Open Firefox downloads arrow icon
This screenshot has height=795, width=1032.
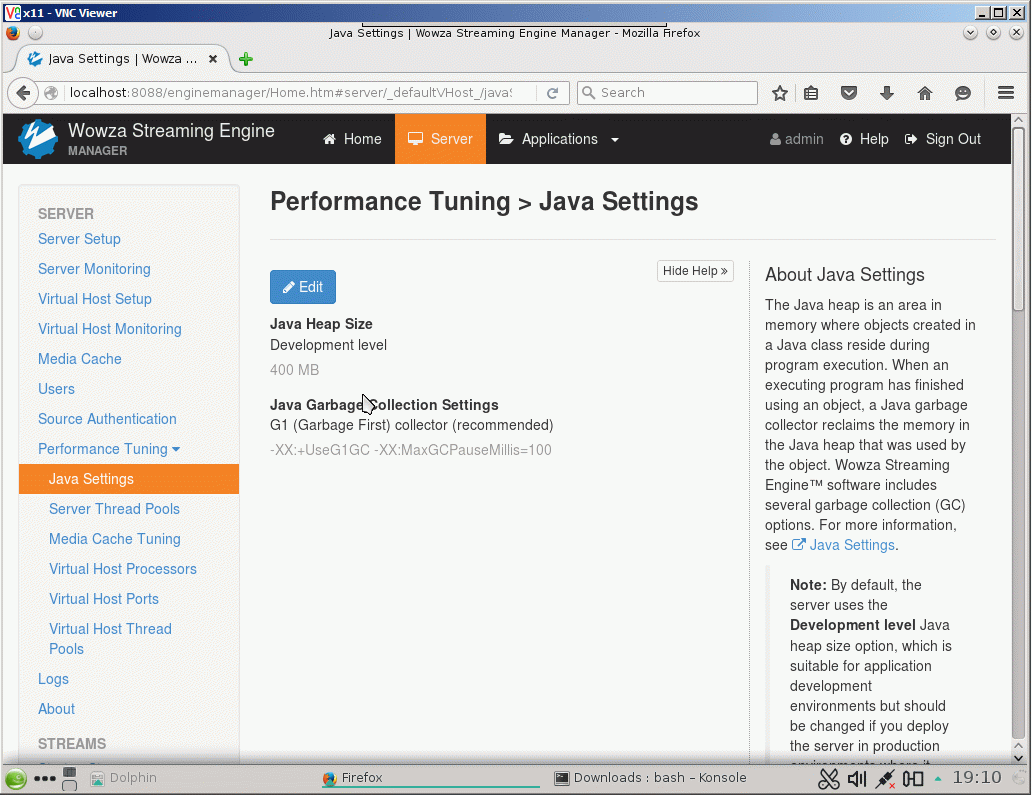coord(886,93)
